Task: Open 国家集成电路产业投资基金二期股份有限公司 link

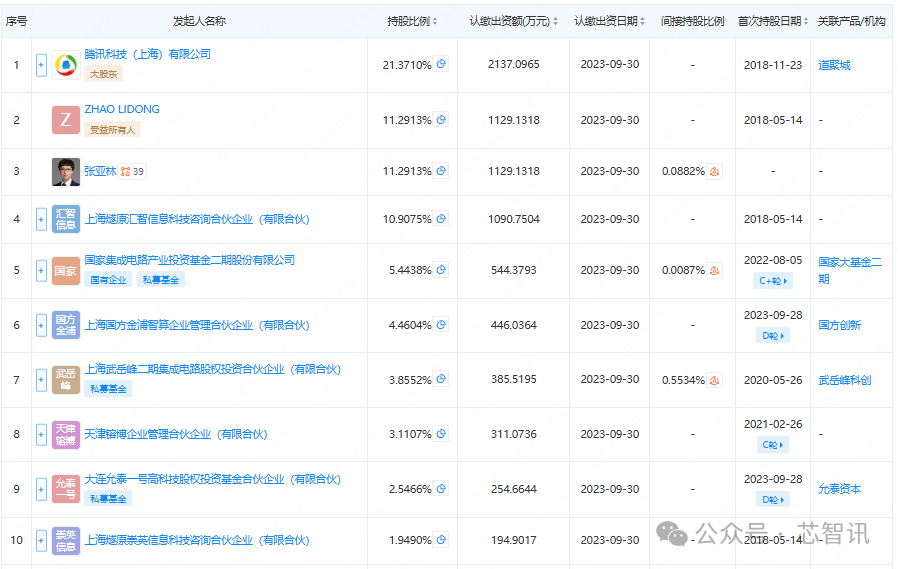Action: click(190, 260)
